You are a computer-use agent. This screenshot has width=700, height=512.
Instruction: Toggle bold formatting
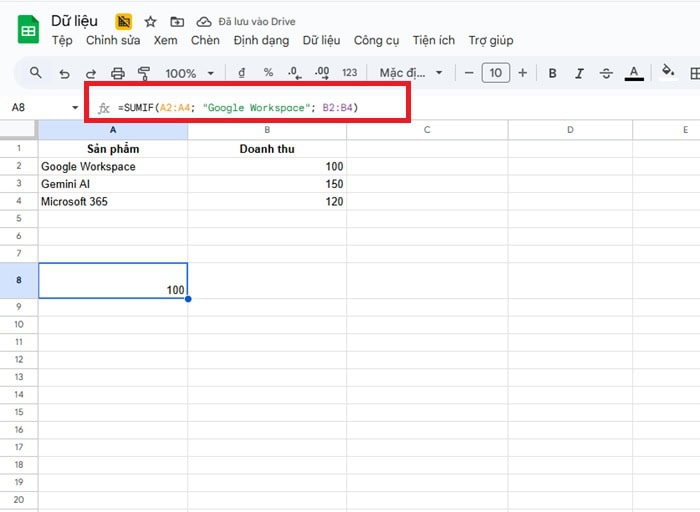(552, 73)
